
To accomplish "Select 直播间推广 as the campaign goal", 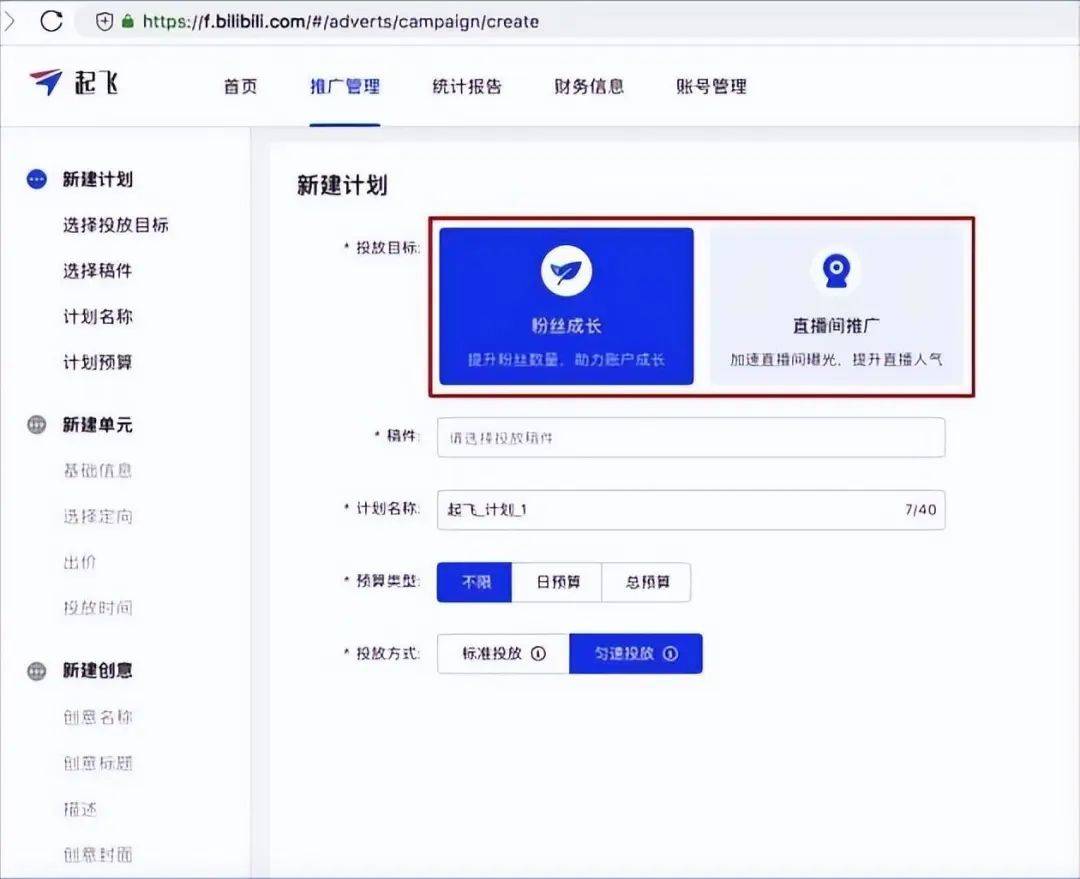I will click(x=836, y=306).
